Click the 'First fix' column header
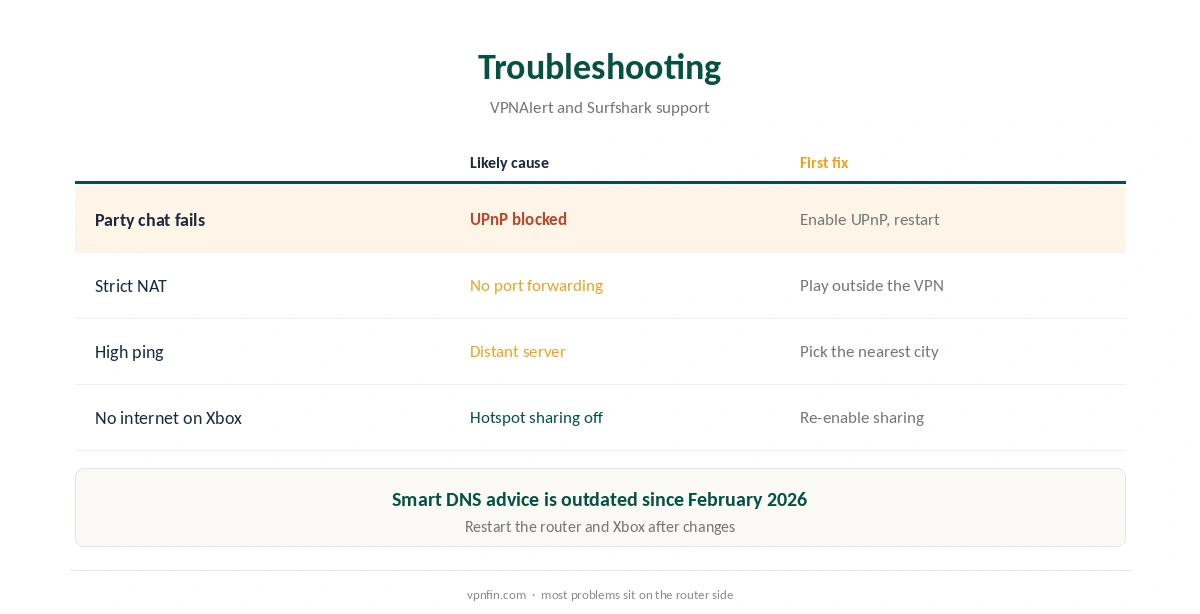Screen dimensions: 1200x614 [824, 163]
